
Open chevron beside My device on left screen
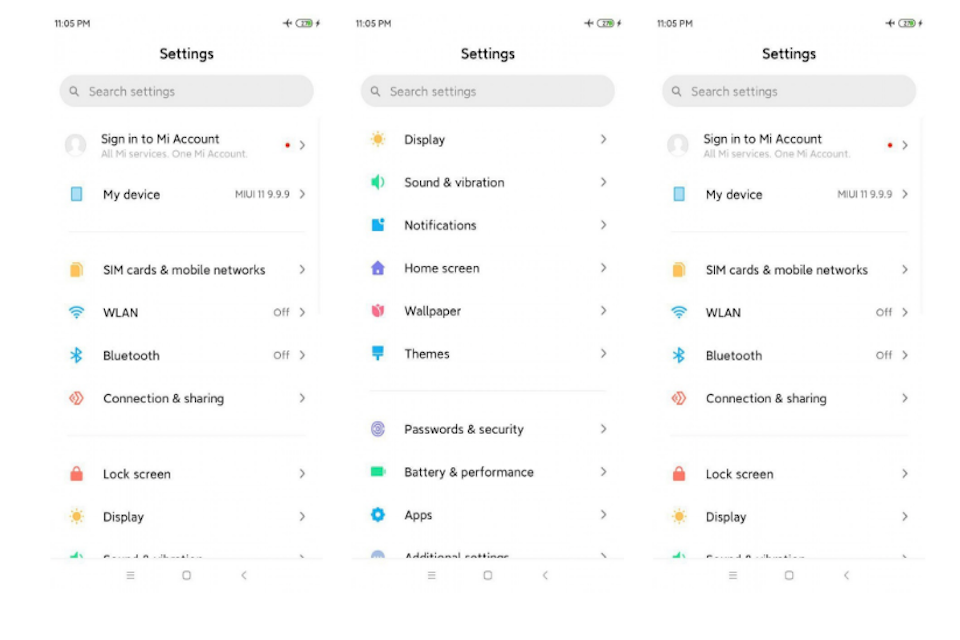(x=302, y=194)
